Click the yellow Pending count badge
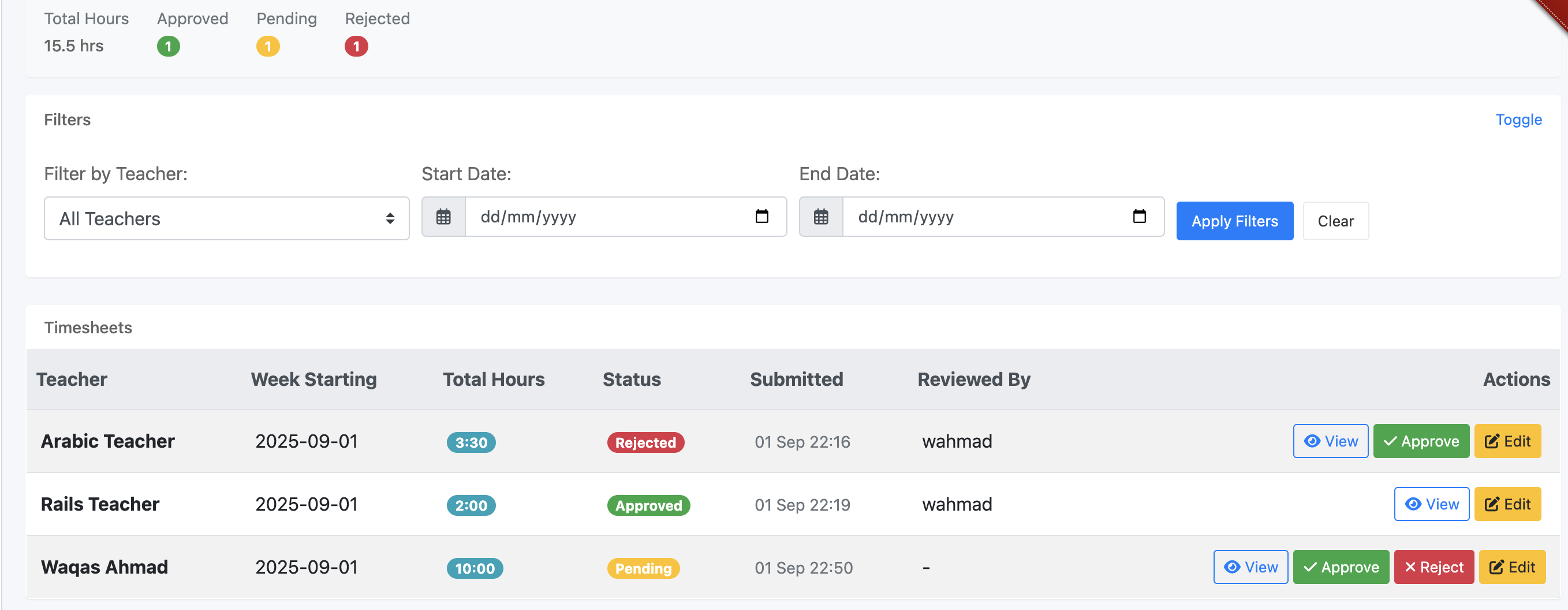The height and width of the screenshot is (610, 1568). 268,46
